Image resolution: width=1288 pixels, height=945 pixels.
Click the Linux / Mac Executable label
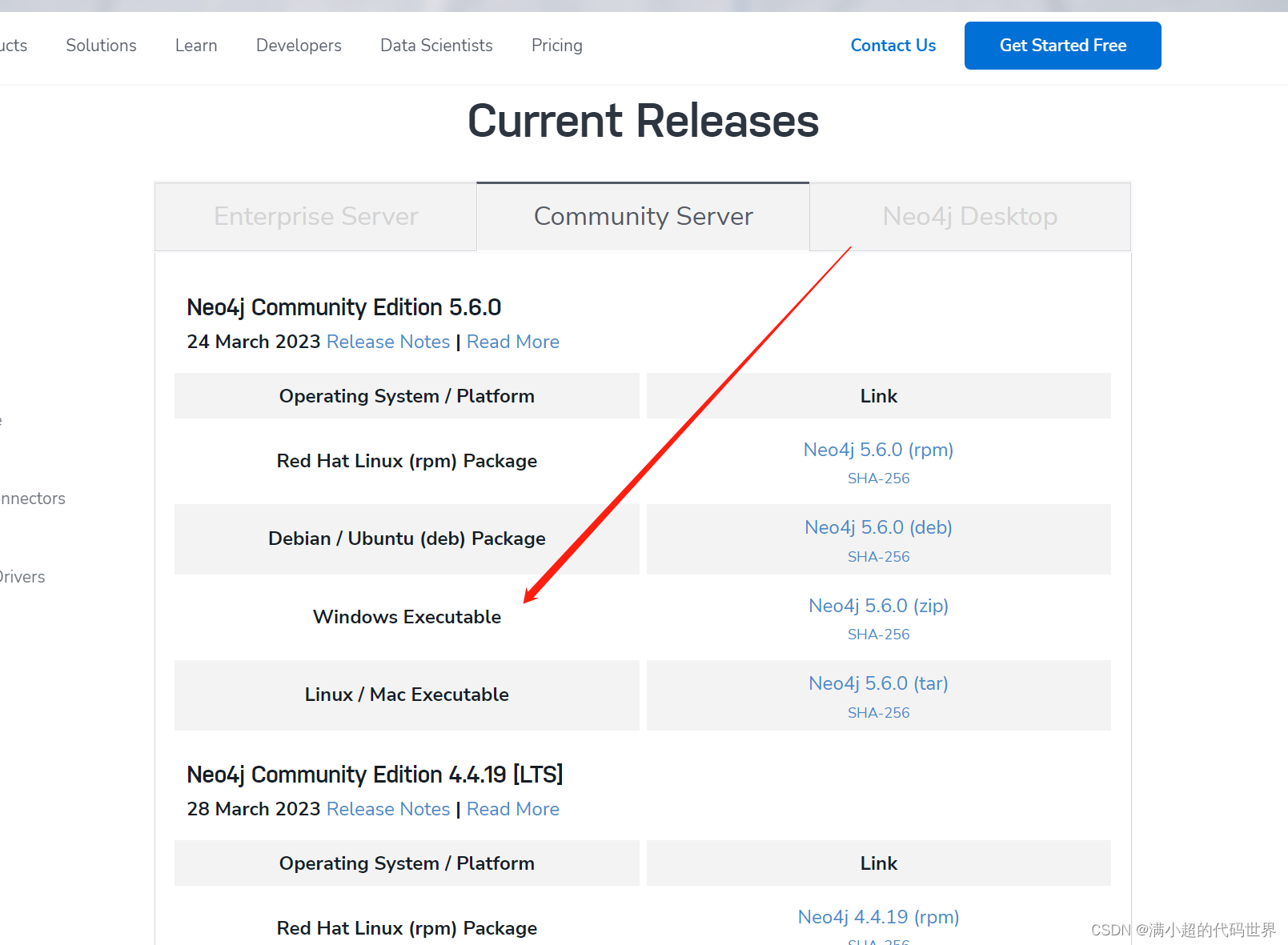pyautogui.click(x=407, y=695)
